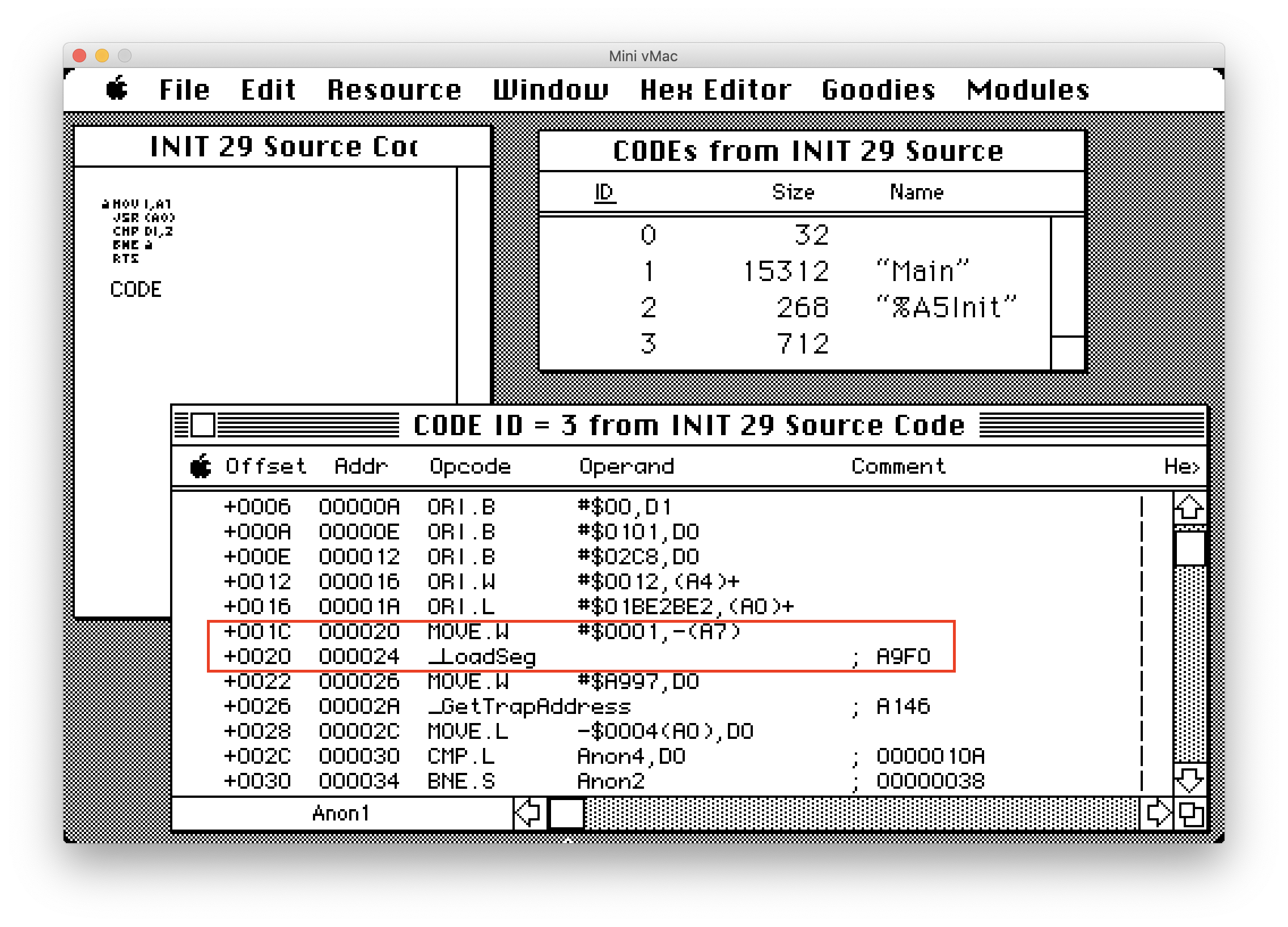
Task: Click the Name column header in CODEs list
Action: [x=917, y=192]
